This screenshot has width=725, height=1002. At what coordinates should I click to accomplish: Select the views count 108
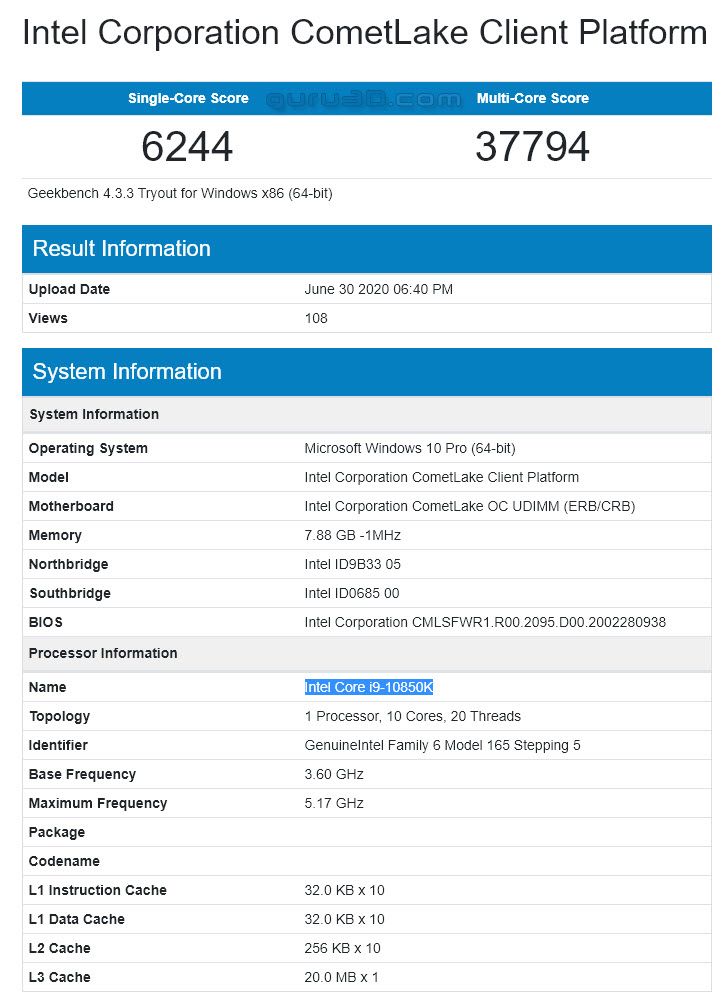316,318
